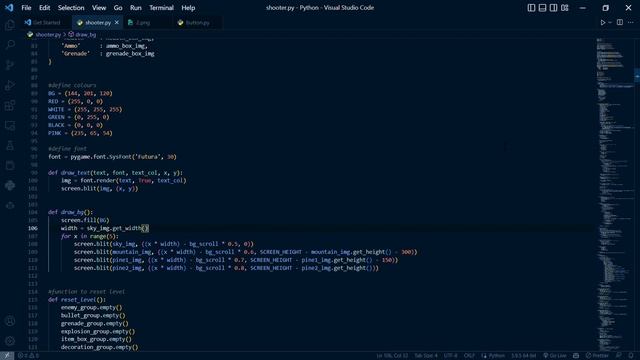Change the CRLF end of line sequence
This screenshot has width=640, height=360.
(x=469, y=356)
